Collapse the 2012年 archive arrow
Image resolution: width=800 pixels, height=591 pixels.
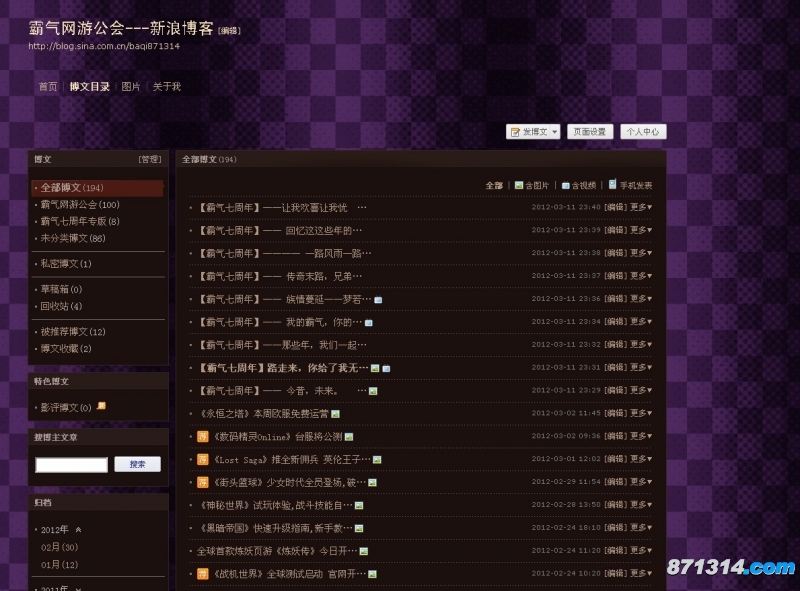(78, 530)
